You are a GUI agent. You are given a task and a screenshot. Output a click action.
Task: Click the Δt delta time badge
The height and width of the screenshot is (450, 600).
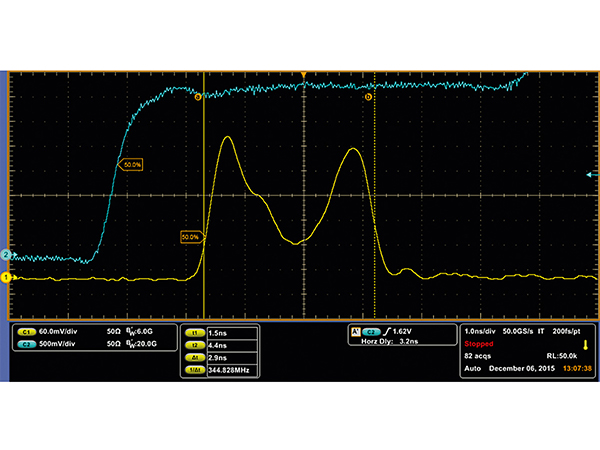tap(192, 357)
